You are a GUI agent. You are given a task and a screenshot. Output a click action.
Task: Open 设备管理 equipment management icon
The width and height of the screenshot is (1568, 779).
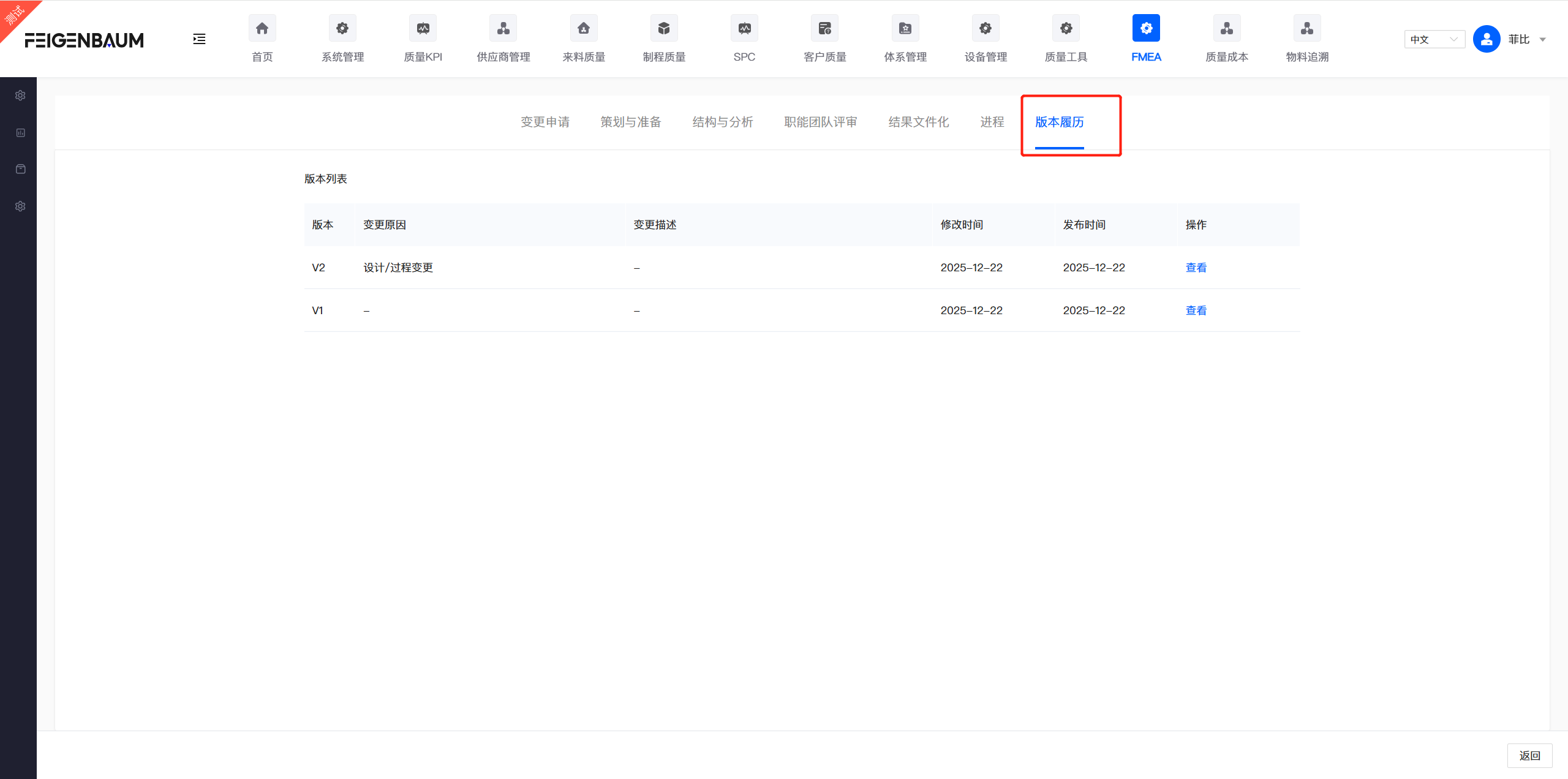tap(985, 29)
